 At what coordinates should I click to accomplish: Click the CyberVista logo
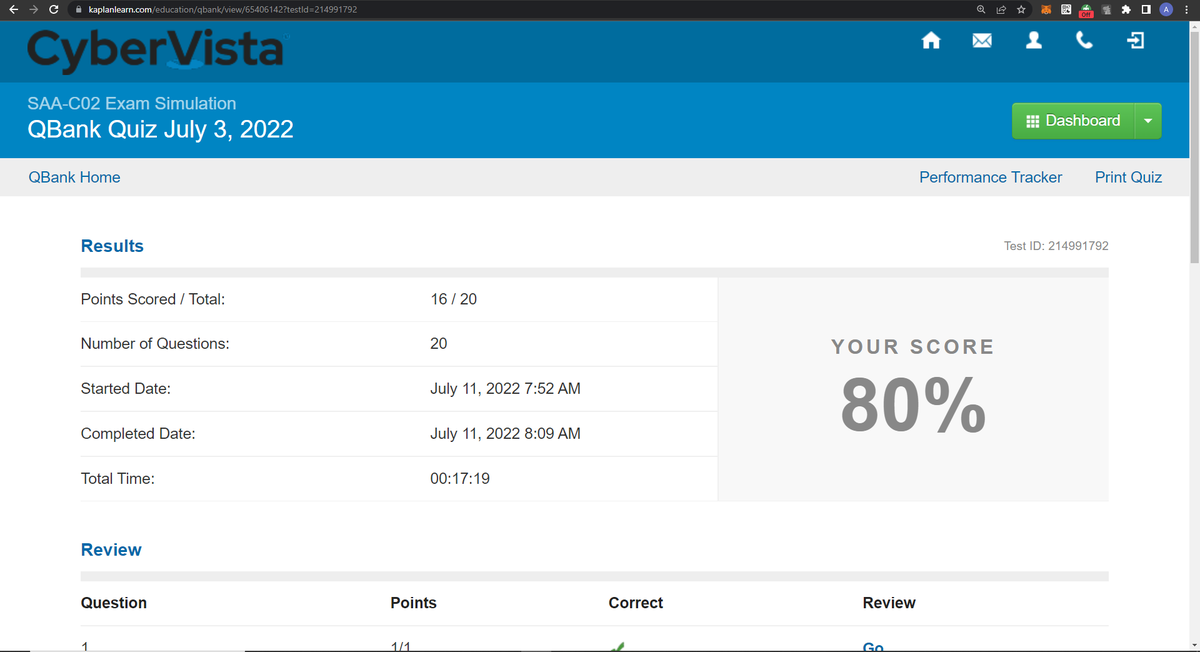pos(155,48)
